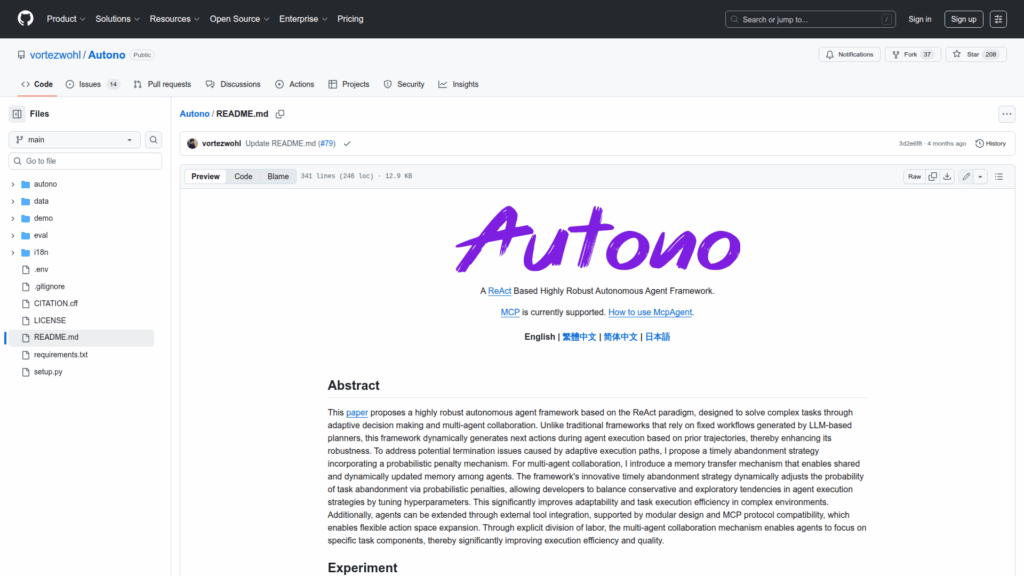Switch to the Code tab

(37, 84)
